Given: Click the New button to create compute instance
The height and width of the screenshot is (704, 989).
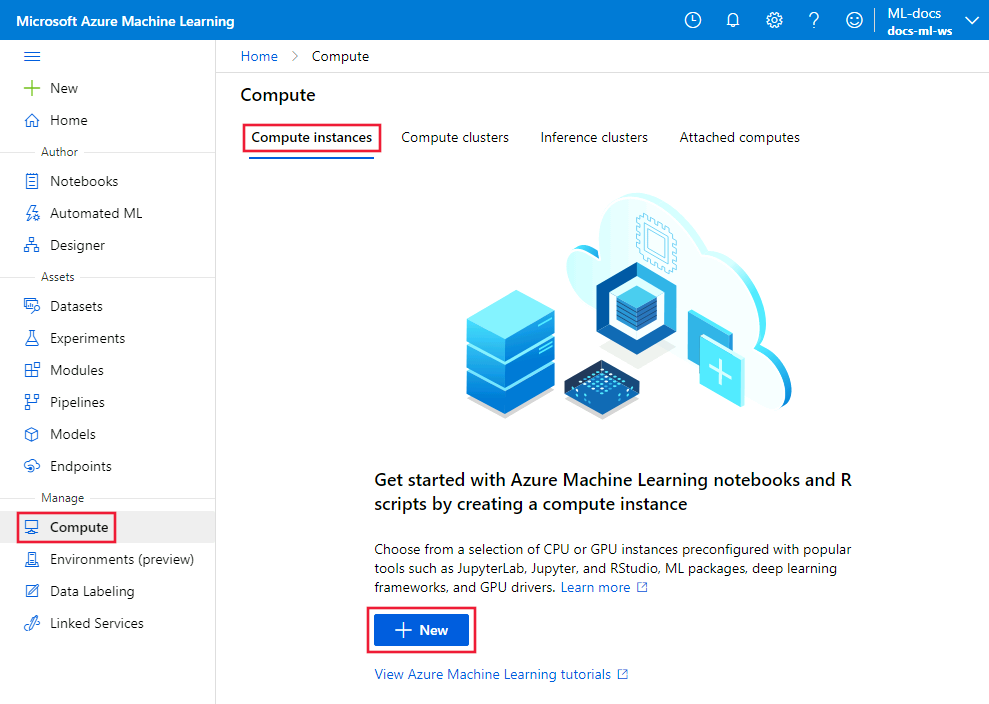Looking at the screenshot, I should [x=421, y=630].
